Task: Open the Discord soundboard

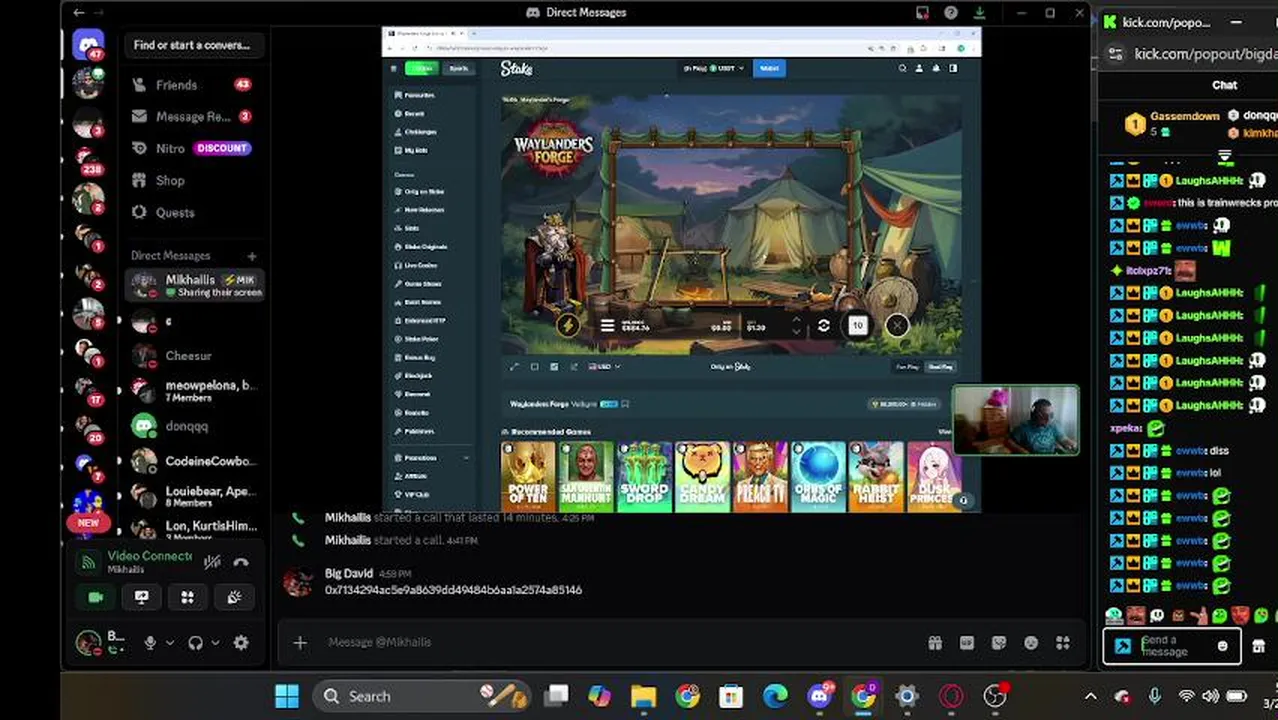Action: tap(234, 597)
